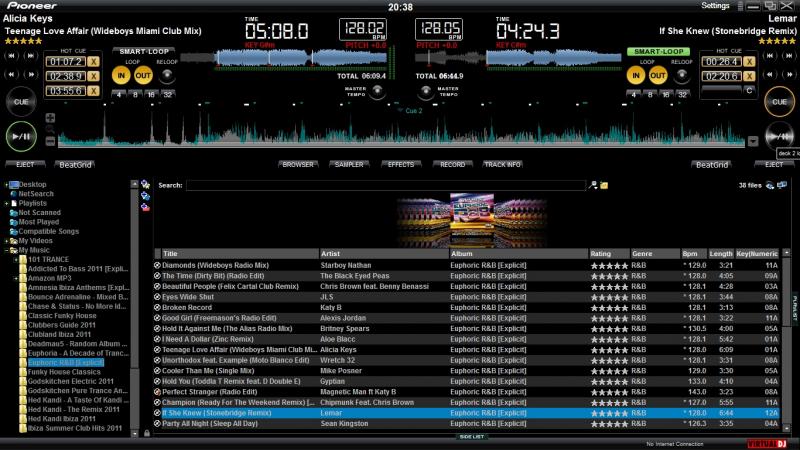The width and height of the screenshot is (800, 450).
Task: Open left deck BeatGrid
Action: tap(75, 164)
